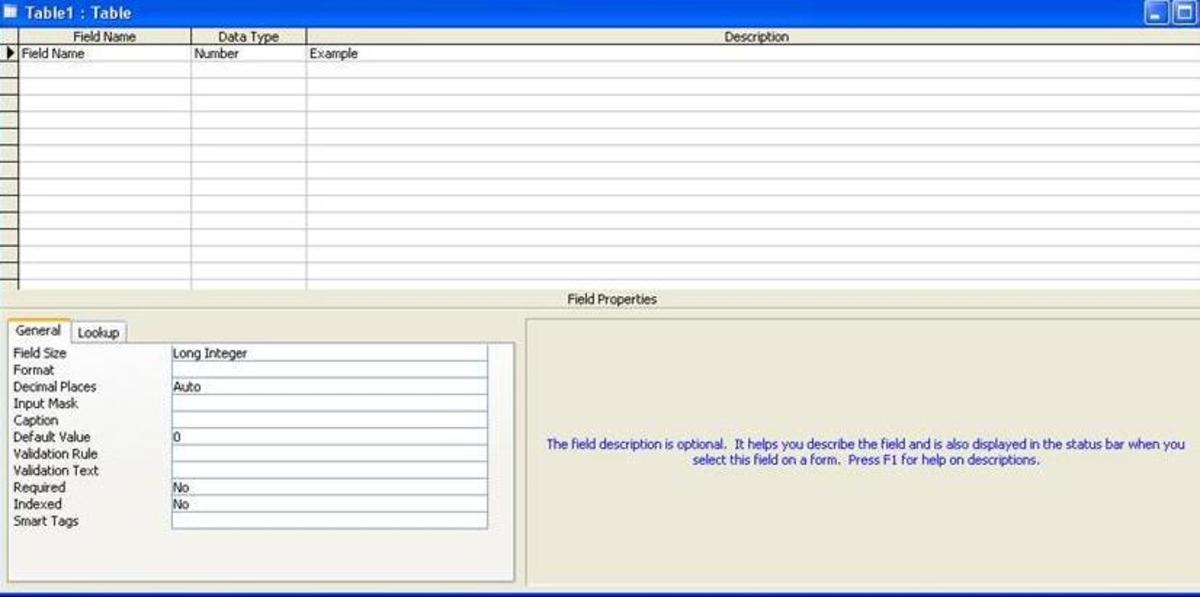Click the Table1 window title bar icon
Viewport: 1200px width, 597px height.
[x=11, y=13]
